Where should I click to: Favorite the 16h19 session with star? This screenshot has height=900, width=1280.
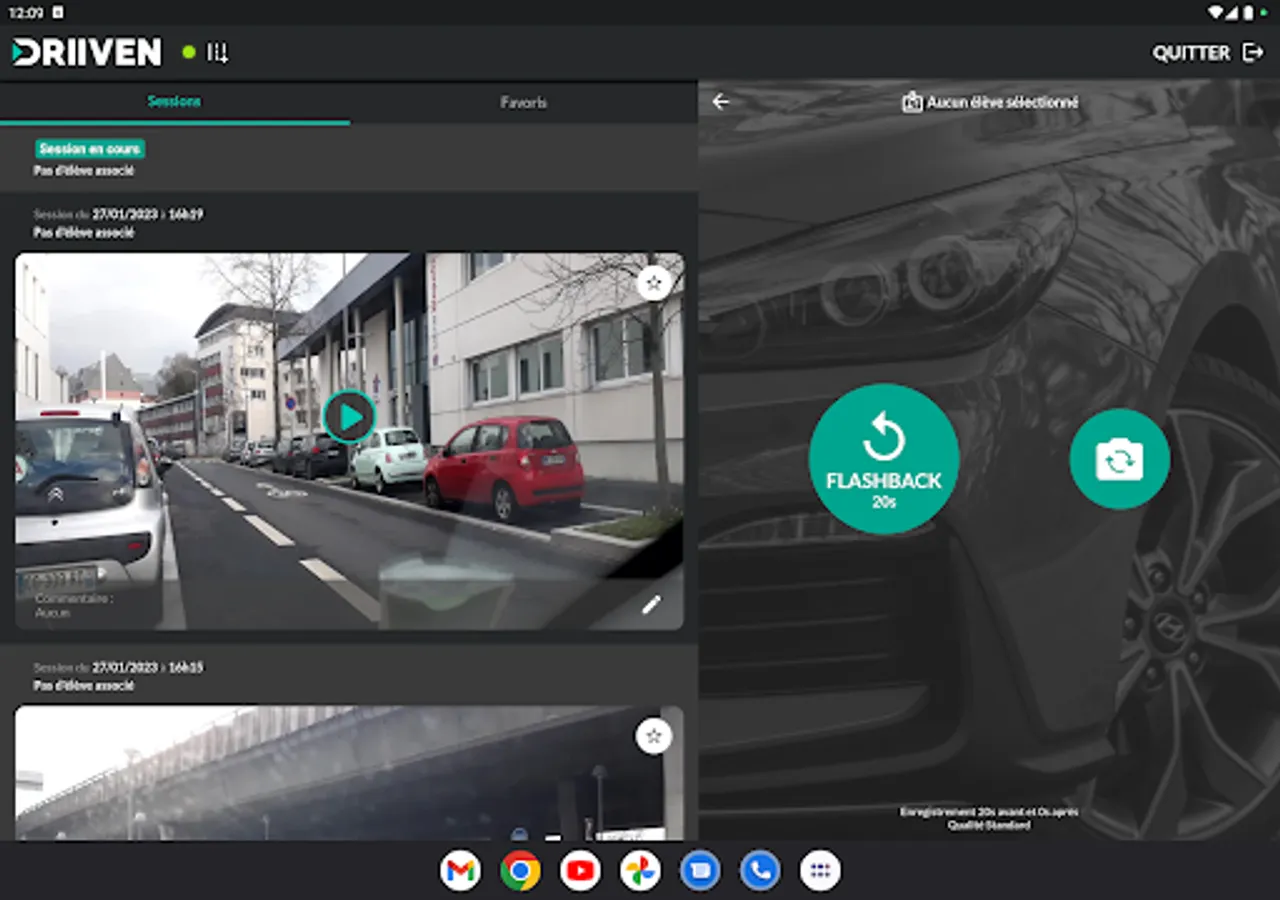pos(654,284)
